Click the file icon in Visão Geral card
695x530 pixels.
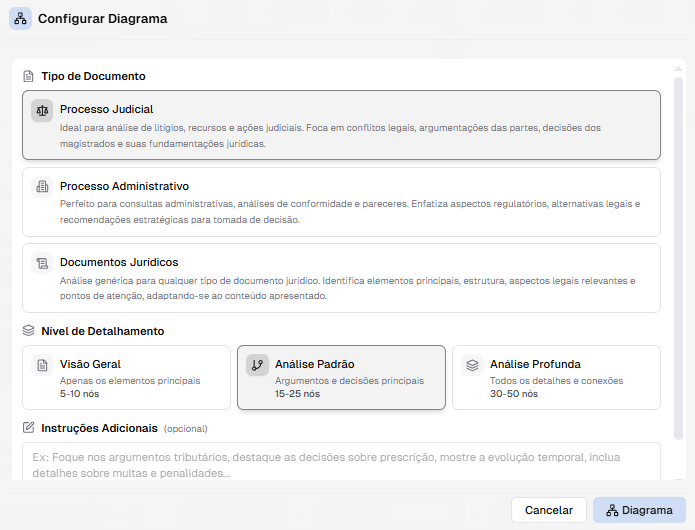tap(42, 365)
